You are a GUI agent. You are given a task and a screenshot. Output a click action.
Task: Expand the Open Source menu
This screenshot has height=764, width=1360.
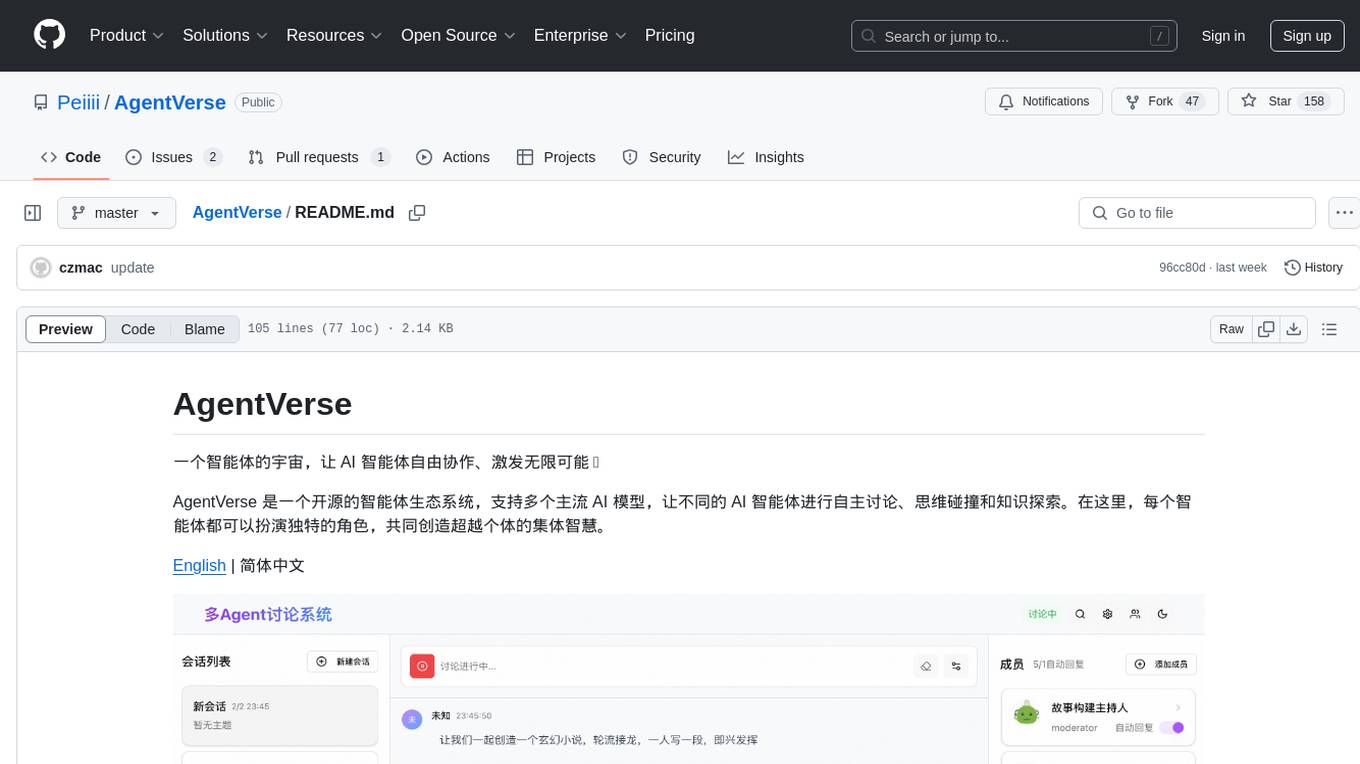click(458, 35)
